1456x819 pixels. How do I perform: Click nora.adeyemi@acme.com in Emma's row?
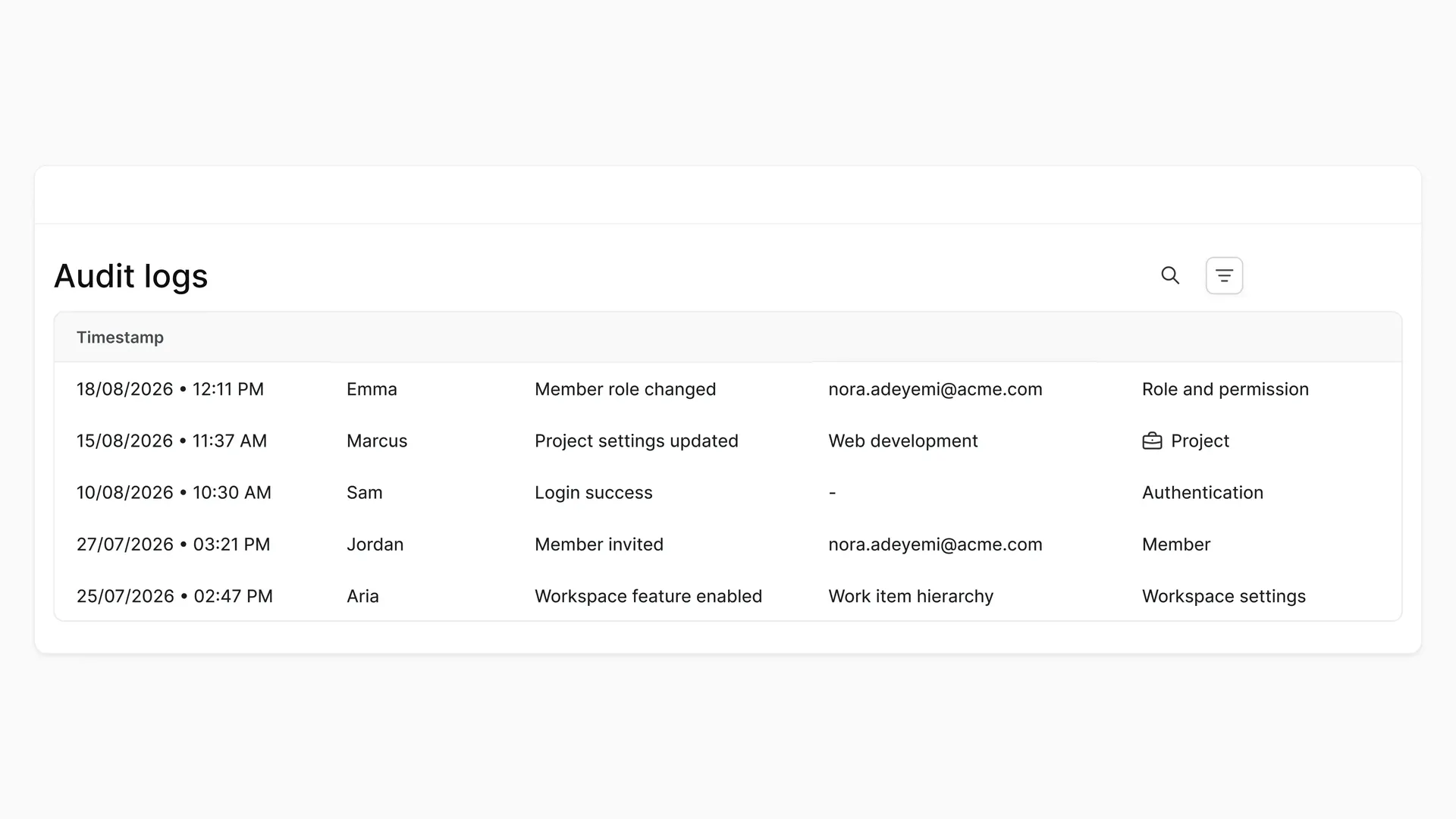(x=935, y=389)
